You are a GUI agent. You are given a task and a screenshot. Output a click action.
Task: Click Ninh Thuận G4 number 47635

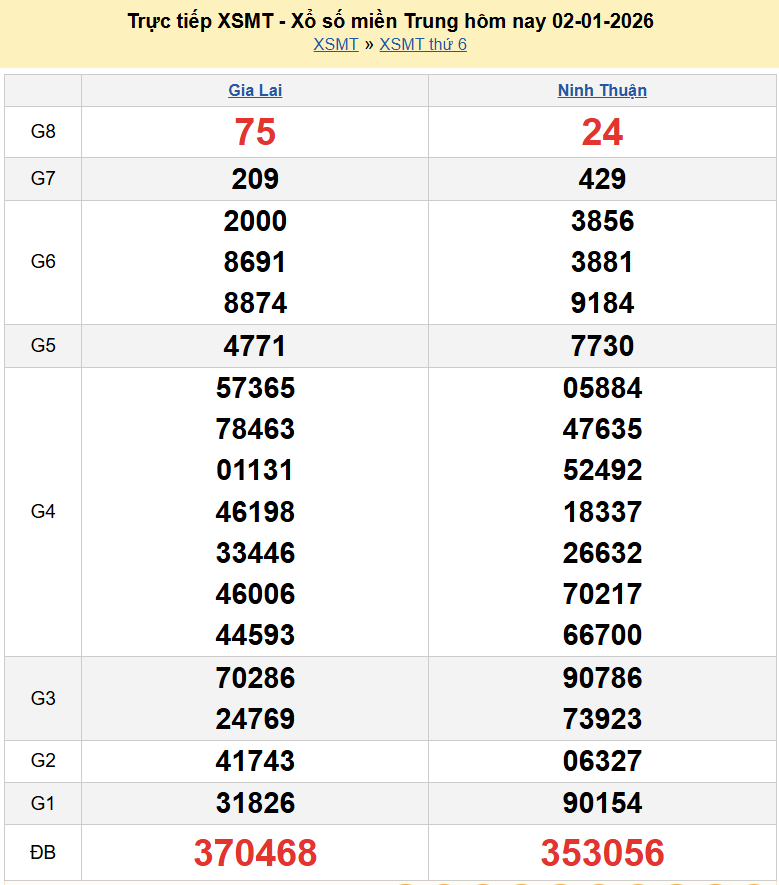[x=602, y=429]
